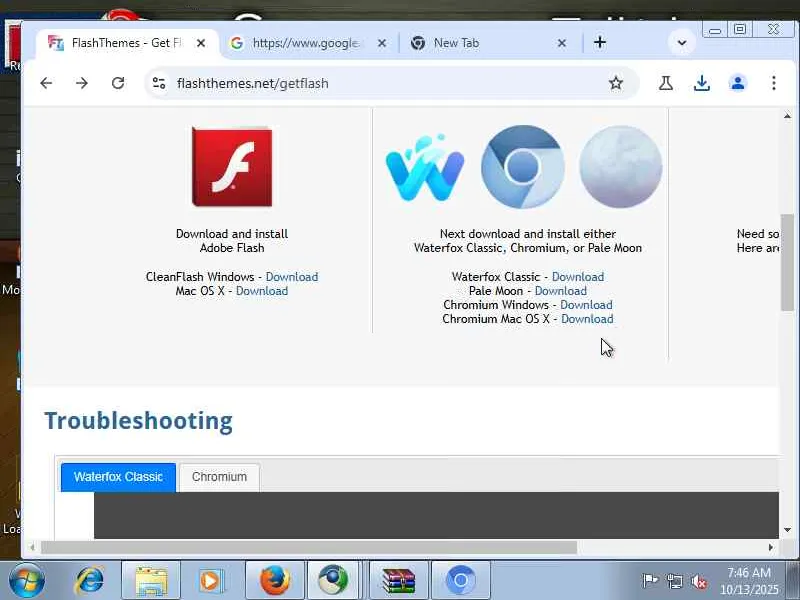Open a new tab with the plus button
800x600 pixels.
coord(600,43)
